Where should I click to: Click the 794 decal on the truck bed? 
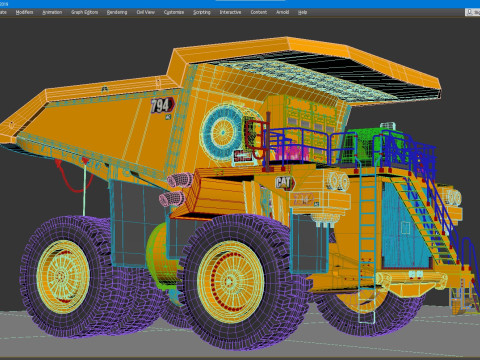pos(162,106)
